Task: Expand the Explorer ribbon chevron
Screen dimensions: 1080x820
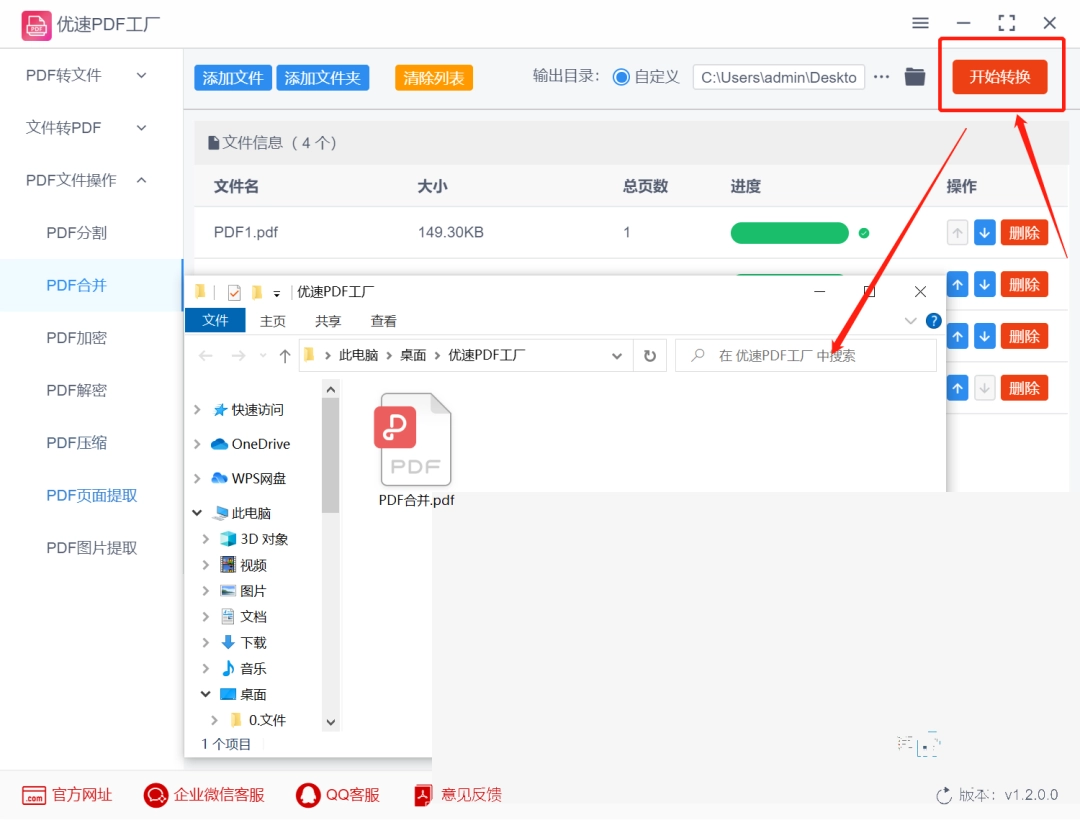Action: pos(910,321)
